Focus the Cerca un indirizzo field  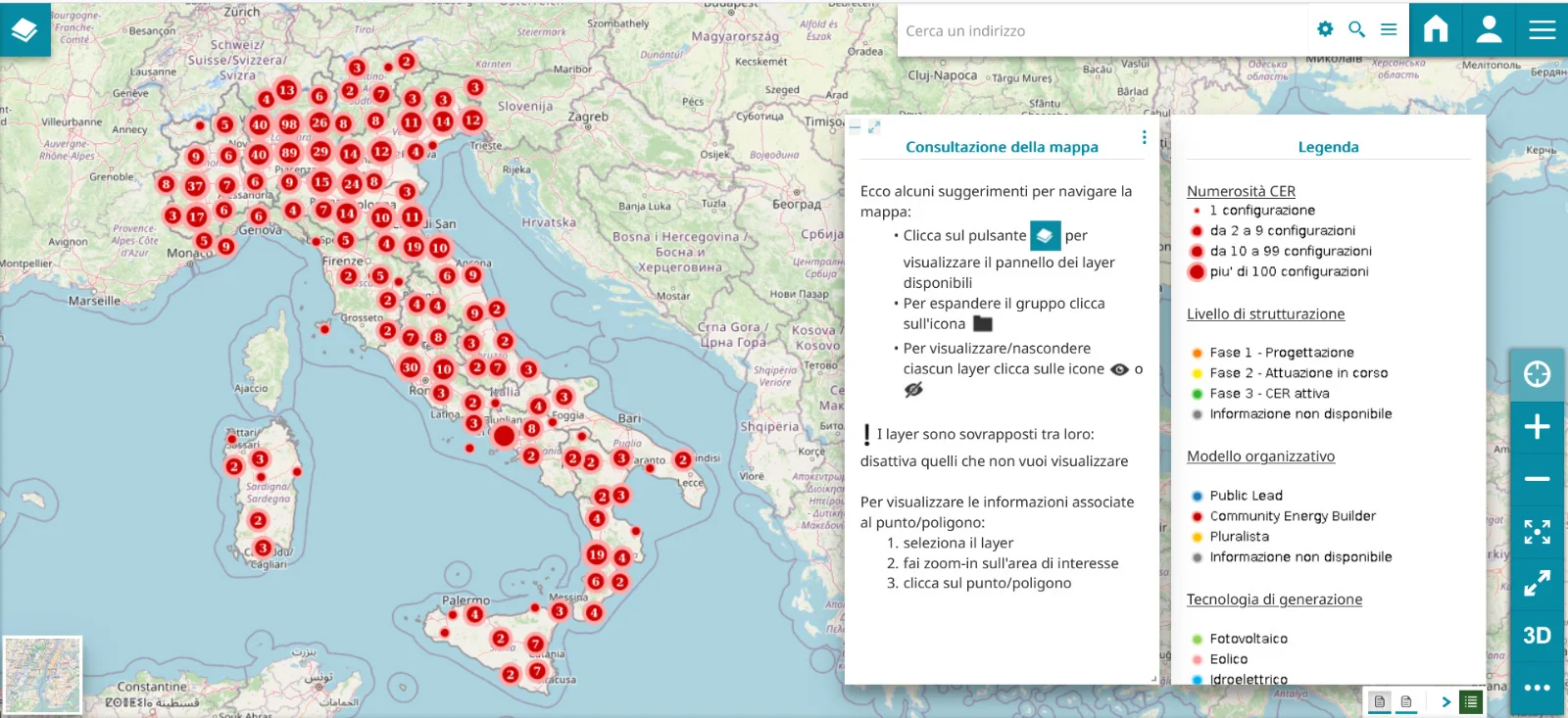coord(1102,30)
